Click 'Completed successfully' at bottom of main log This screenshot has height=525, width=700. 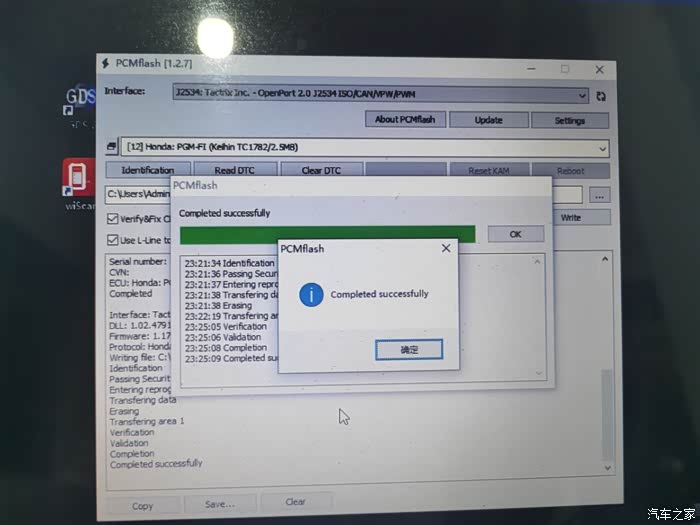click(156, 464)
